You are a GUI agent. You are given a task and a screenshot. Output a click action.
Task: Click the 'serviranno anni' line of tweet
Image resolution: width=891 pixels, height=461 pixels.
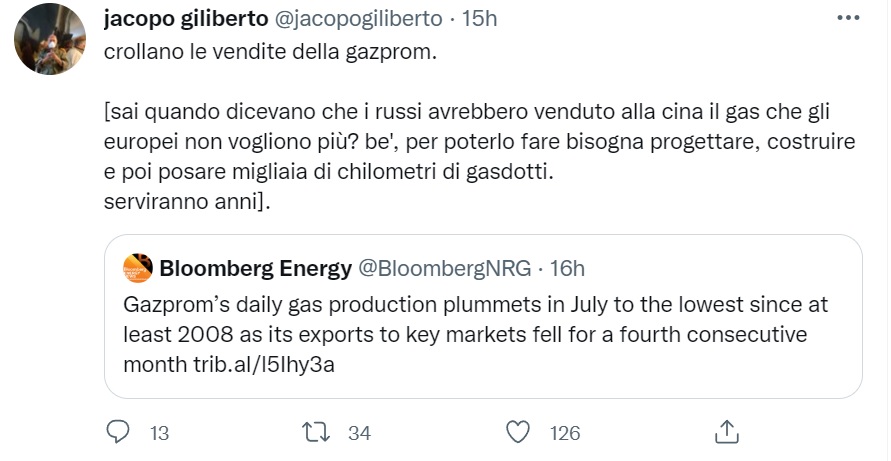pyautogui.click(x=185, y=200)
